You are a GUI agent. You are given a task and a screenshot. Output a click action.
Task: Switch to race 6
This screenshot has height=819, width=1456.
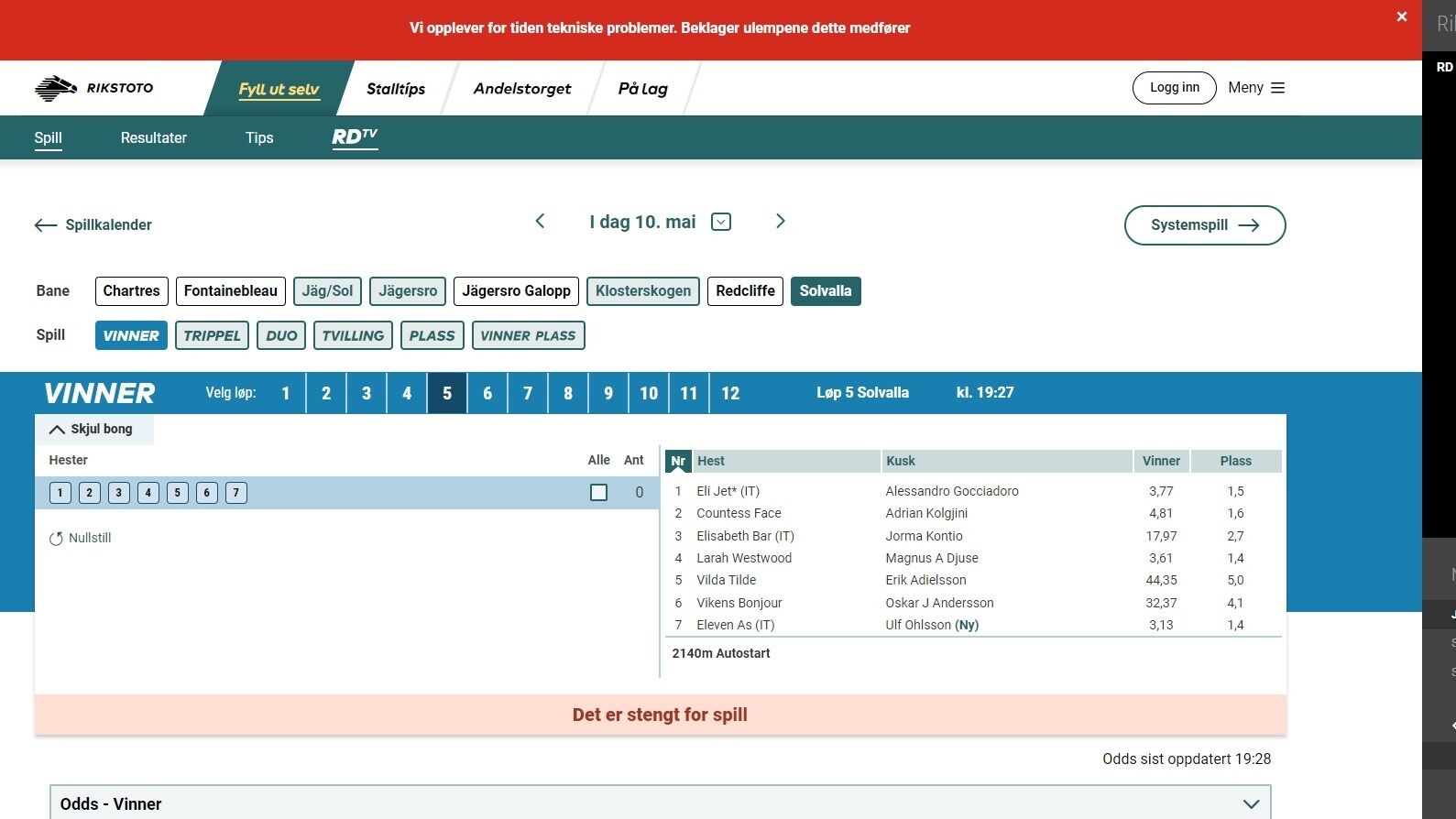pyautogui.click(x=487, y=393)
